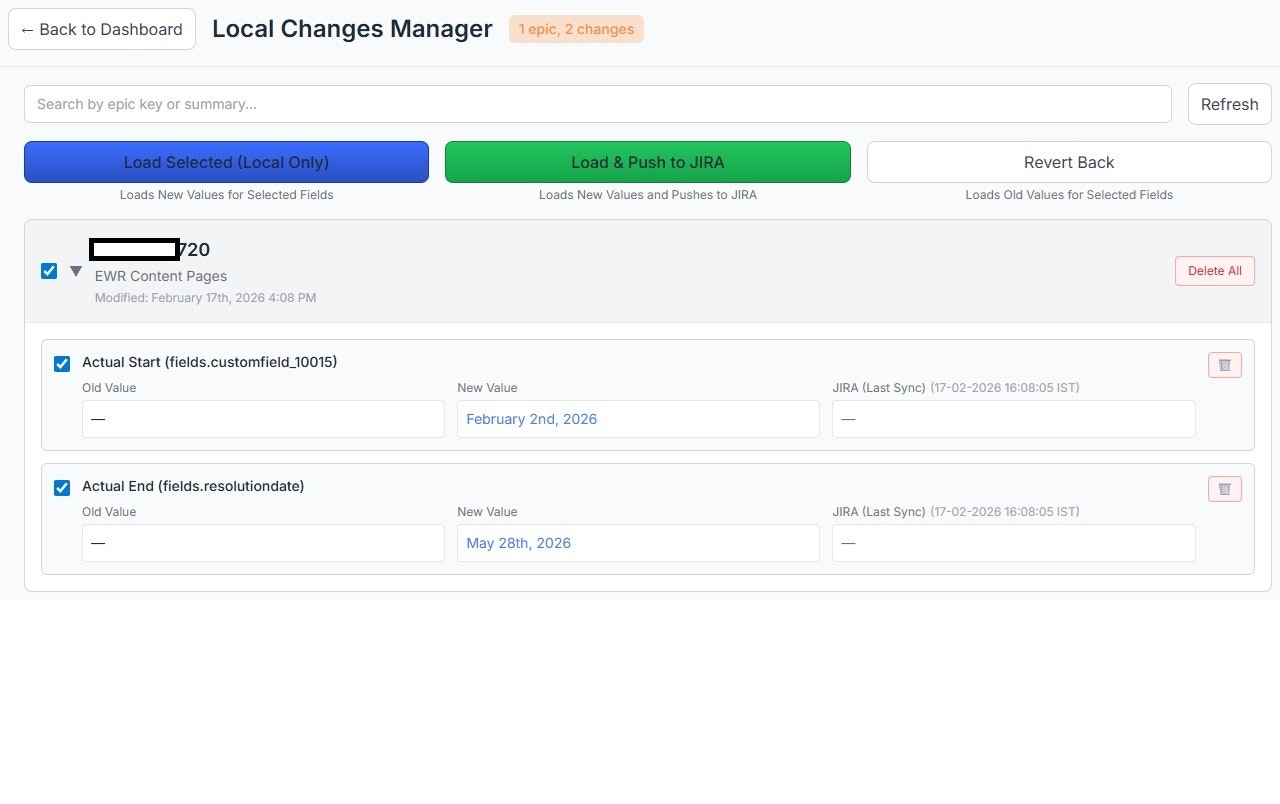Image resolution: width=1280 pixels, height=804 pixels.
Task: Uncheck the Actual Start field checkbox
Action: click(62, 363)
